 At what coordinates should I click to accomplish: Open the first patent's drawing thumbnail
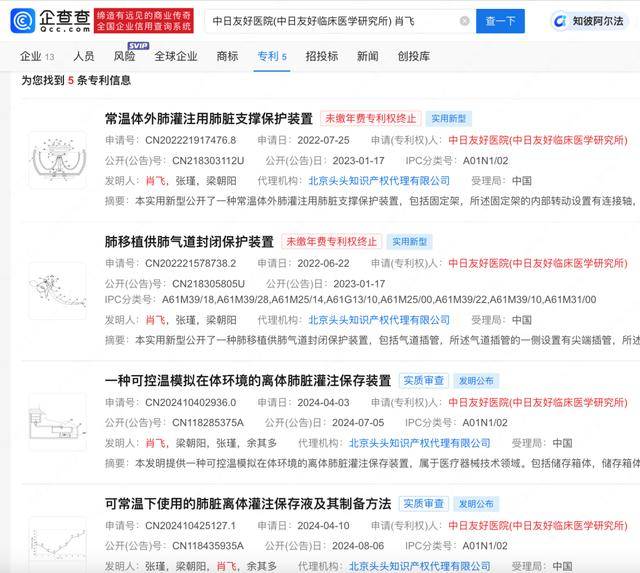click(56, 158)
